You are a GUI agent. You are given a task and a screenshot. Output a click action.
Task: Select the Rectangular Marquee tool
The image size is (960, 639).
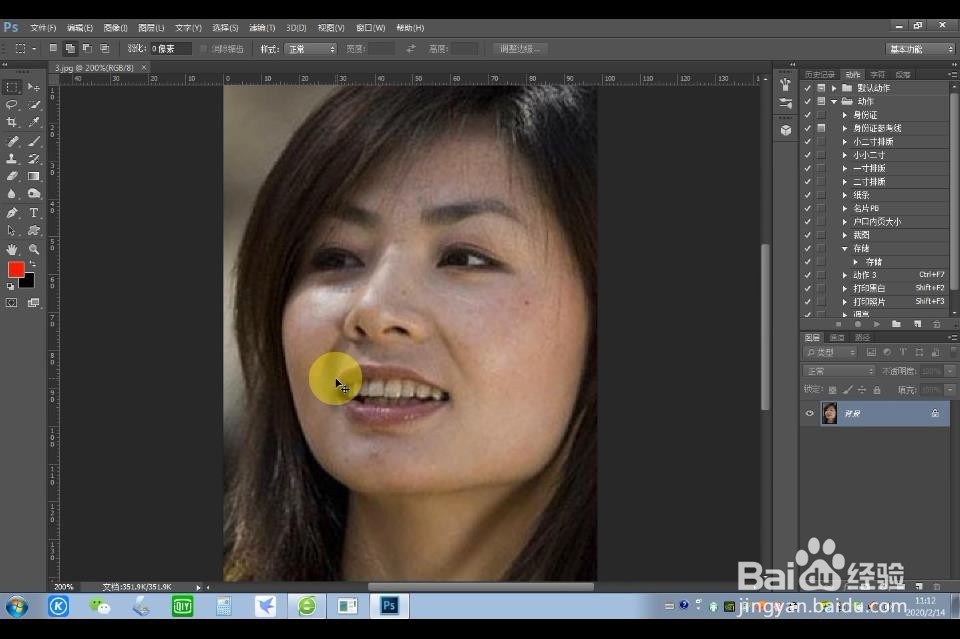pyautogui.click(x=12, y=87)
